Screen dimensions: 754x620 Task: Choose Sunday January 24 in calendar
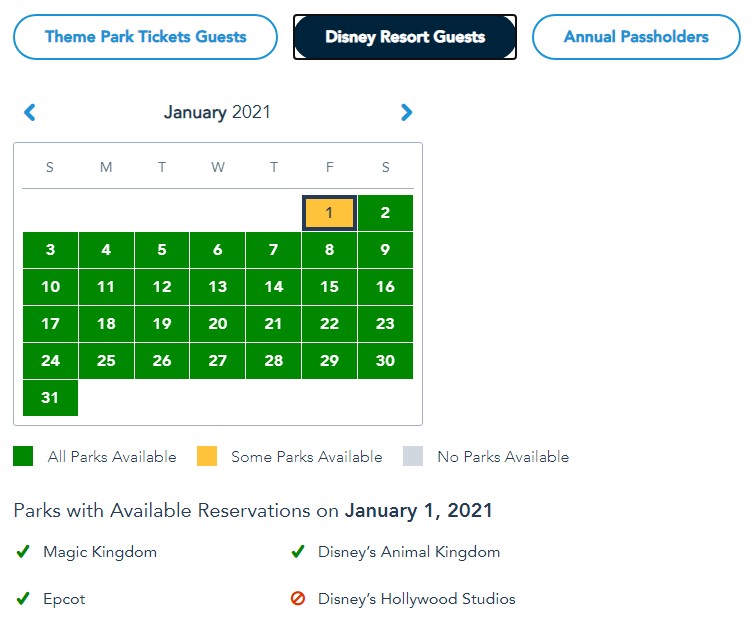pyautogui.click(x=50, y=361)
